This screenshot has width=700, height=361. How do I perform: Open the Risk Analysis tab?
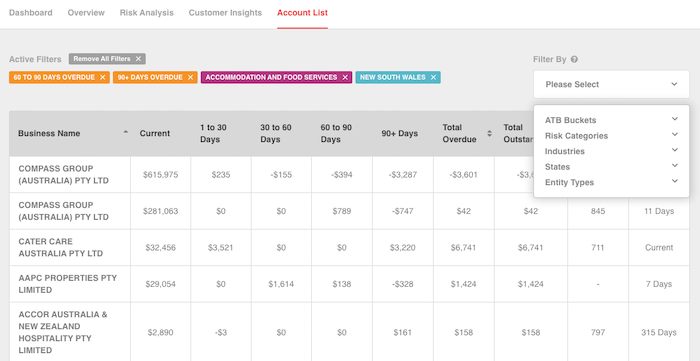tap(146, 13)
